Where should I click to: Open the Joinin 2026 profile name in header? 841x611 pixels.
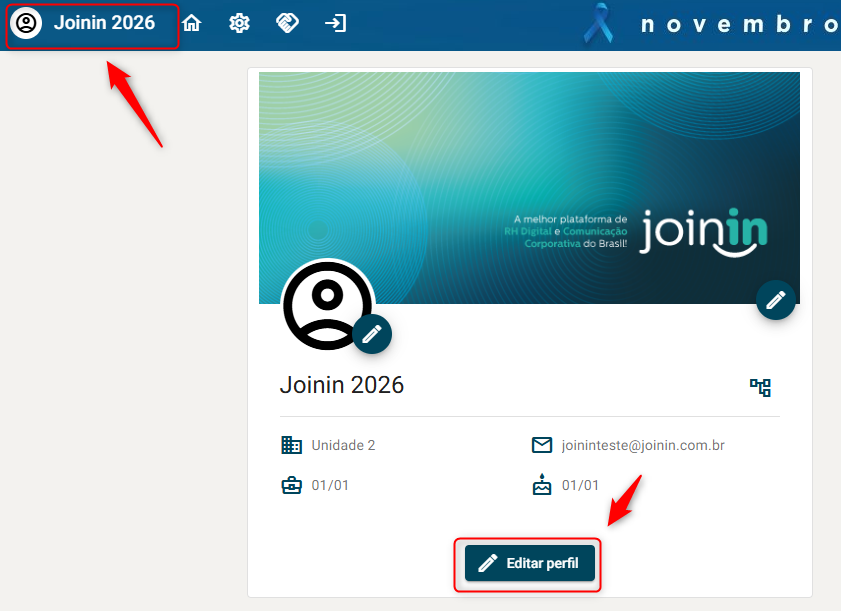pos(104,22)
